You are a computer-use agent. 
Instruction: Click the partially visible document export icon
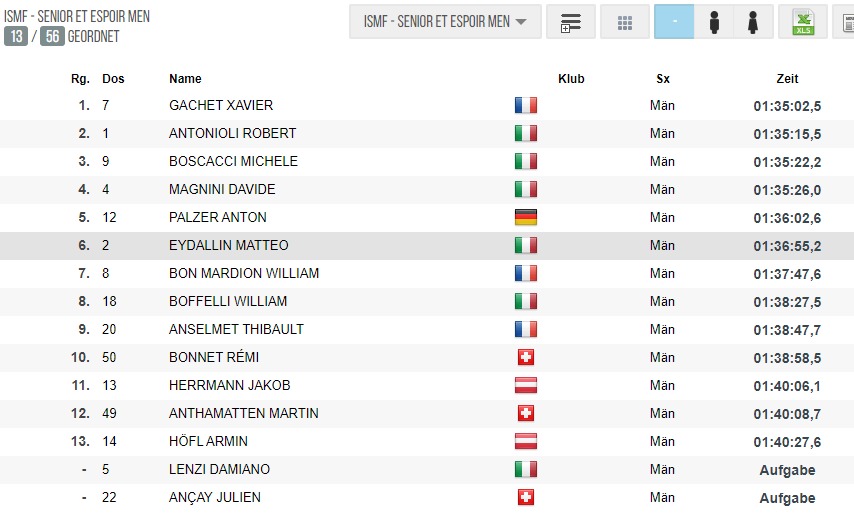846,22
